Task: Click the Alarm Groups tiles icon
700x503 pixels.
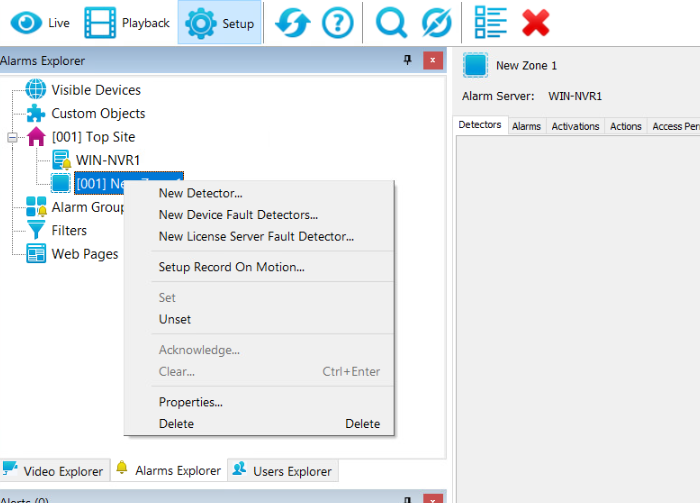Action: (x=36, y=207)
